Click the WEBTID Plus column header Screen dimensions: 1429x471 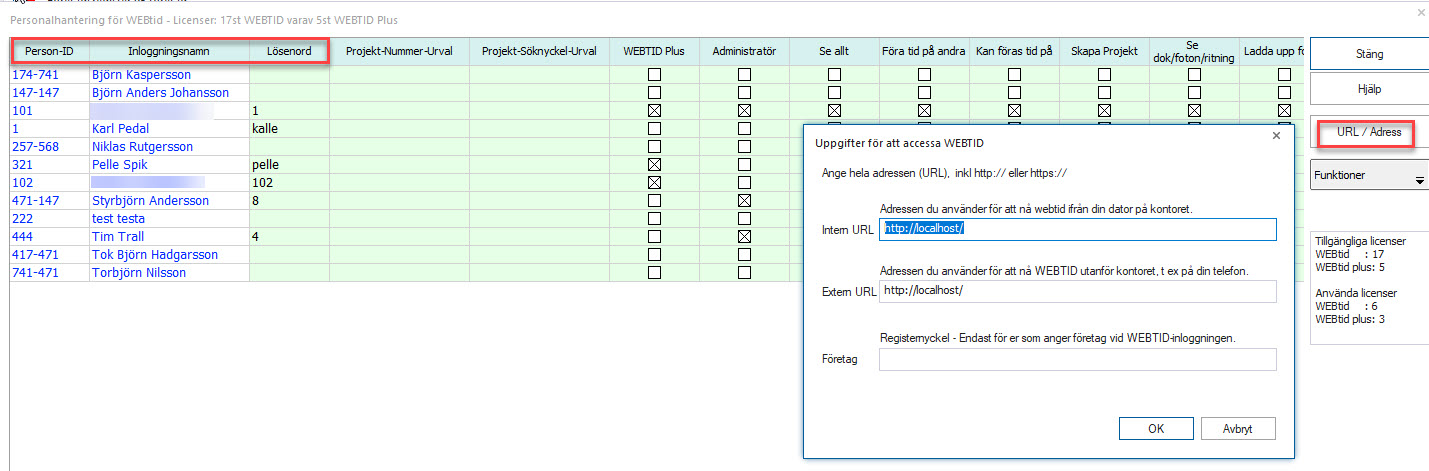coord(654,51)
